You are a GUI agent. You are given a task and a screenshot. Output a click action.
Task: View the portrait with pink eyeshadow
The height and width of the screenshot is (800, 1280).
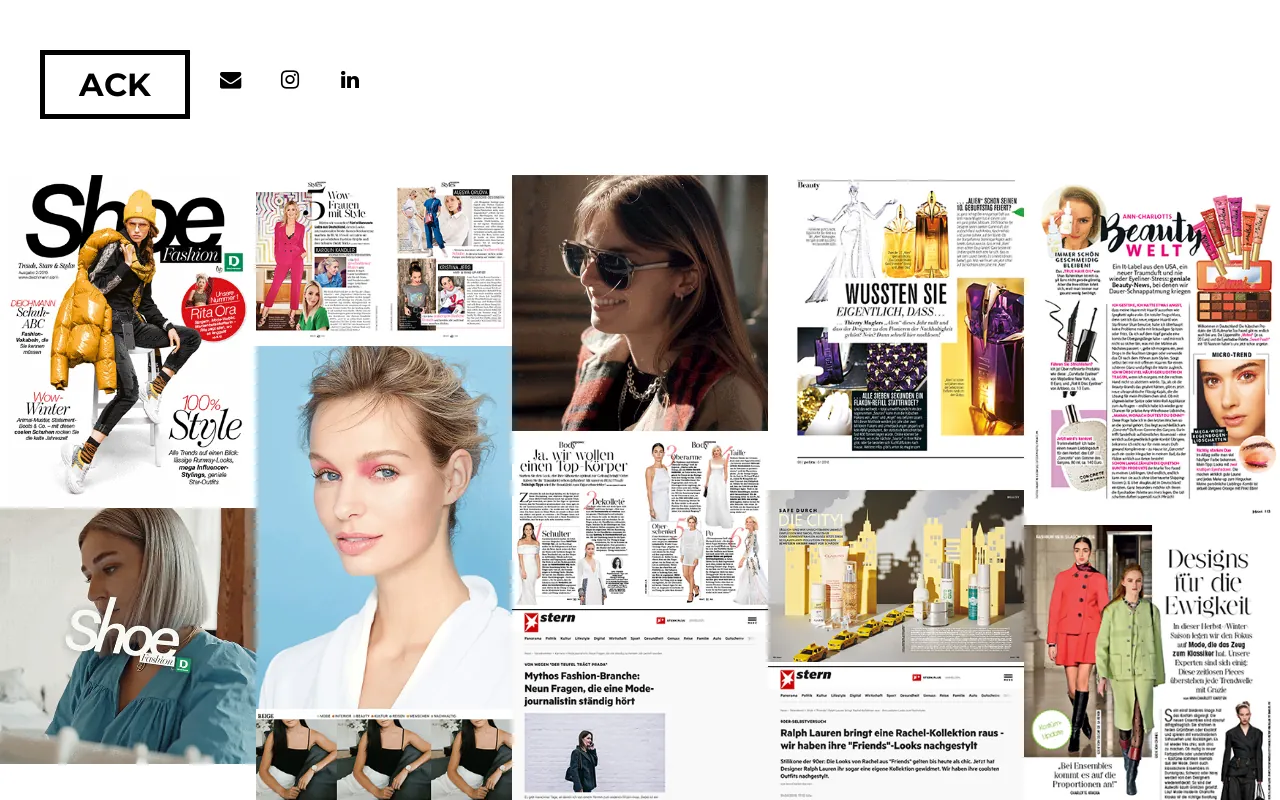[x=384, y=528]
